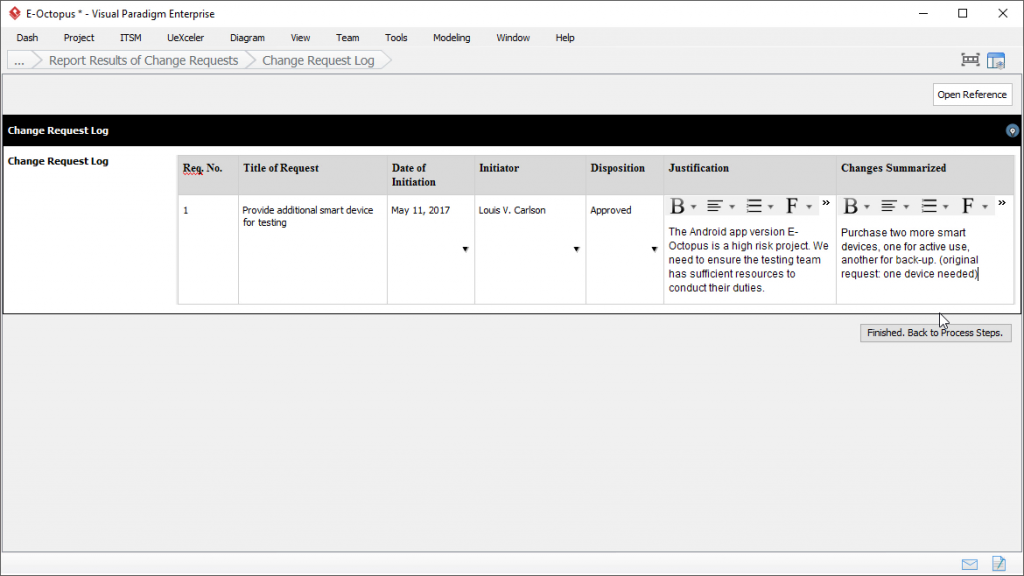Open the Initiator dropdown for Louis V. Carlson
The width and height of the screenshot is (1024, 576).
pyautogui.click(x=575, y=250)
